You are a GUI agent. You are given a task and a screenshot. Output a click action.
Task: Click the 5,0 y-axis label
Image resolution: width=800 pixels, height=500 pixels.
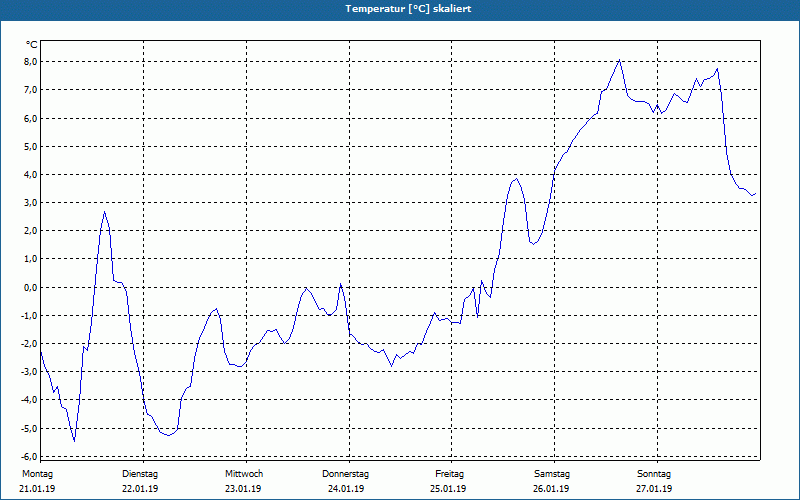pyautogui.click(x=31, y=146)
